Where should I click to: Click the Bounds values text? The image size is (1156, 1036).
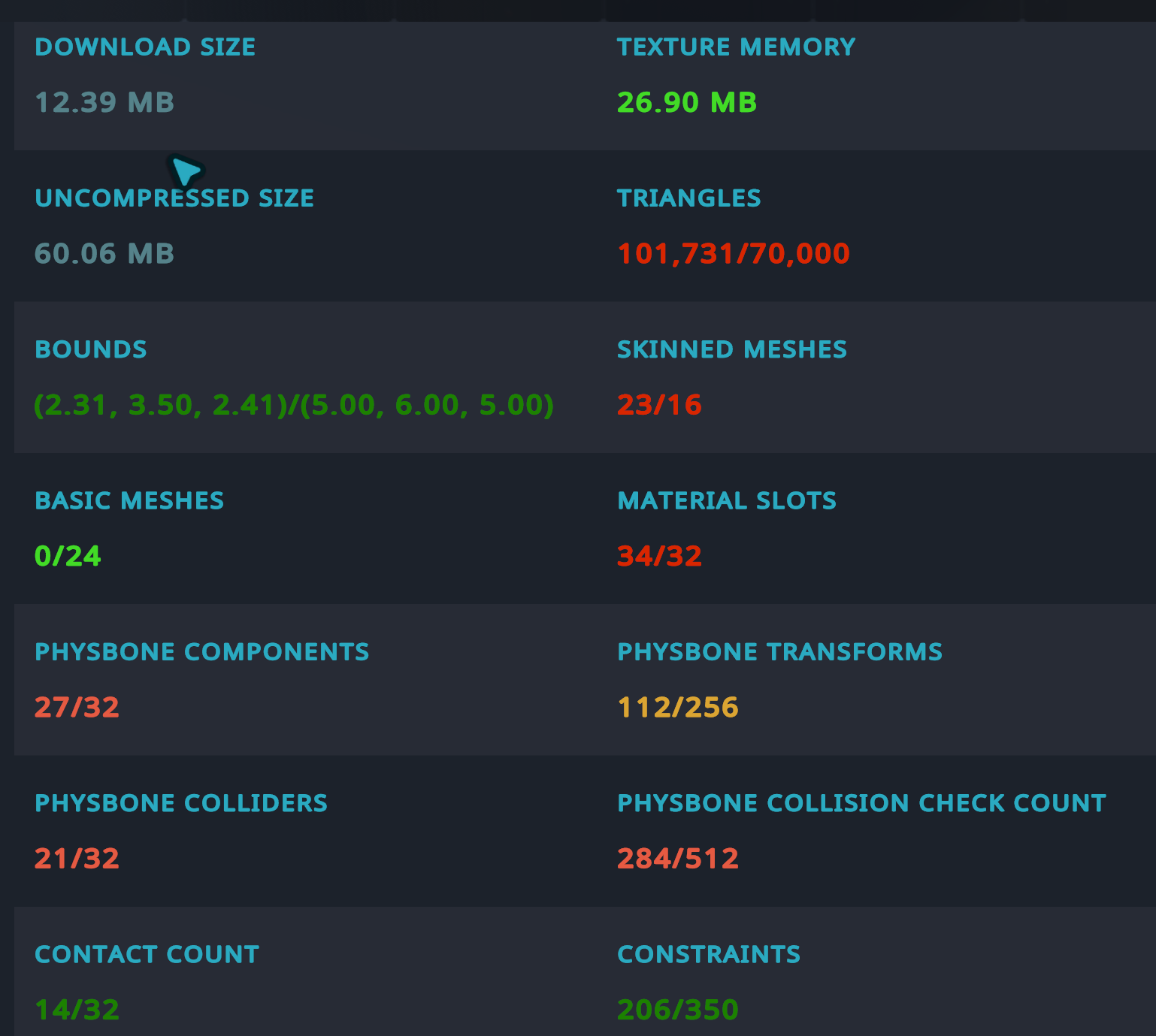(294, 405)
